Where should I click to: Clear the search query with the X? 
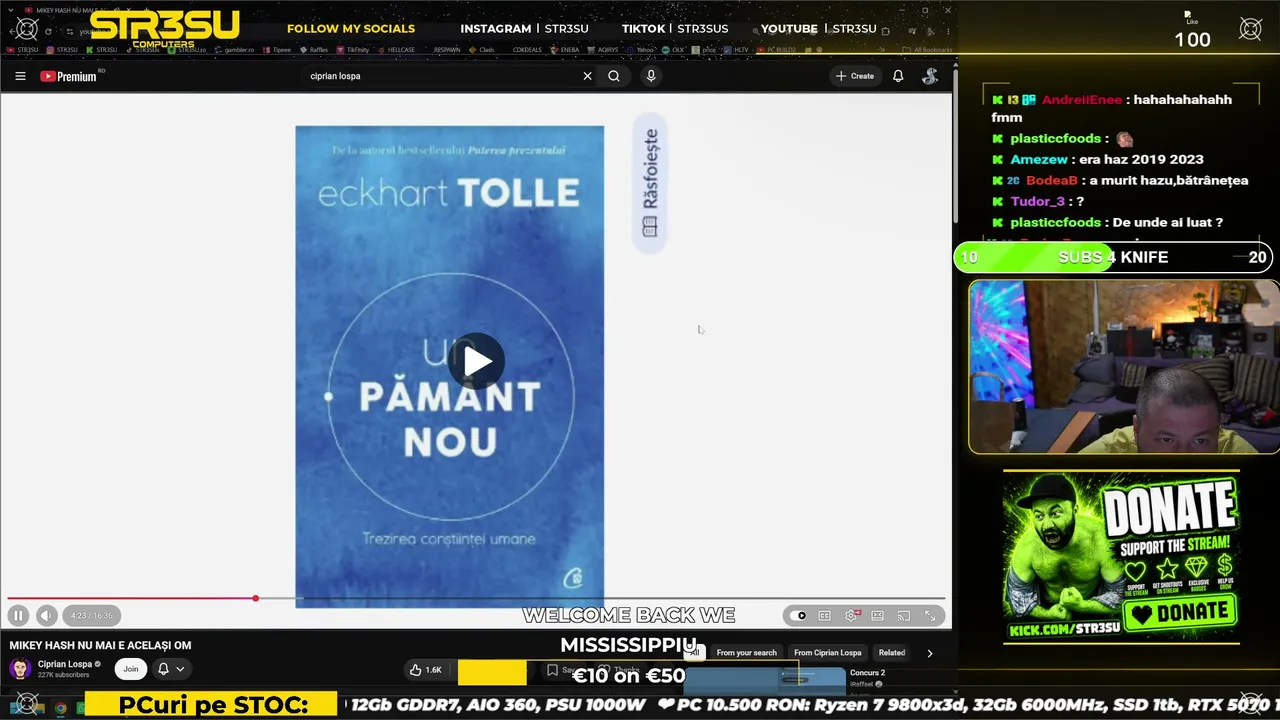(x=587, y=76)
